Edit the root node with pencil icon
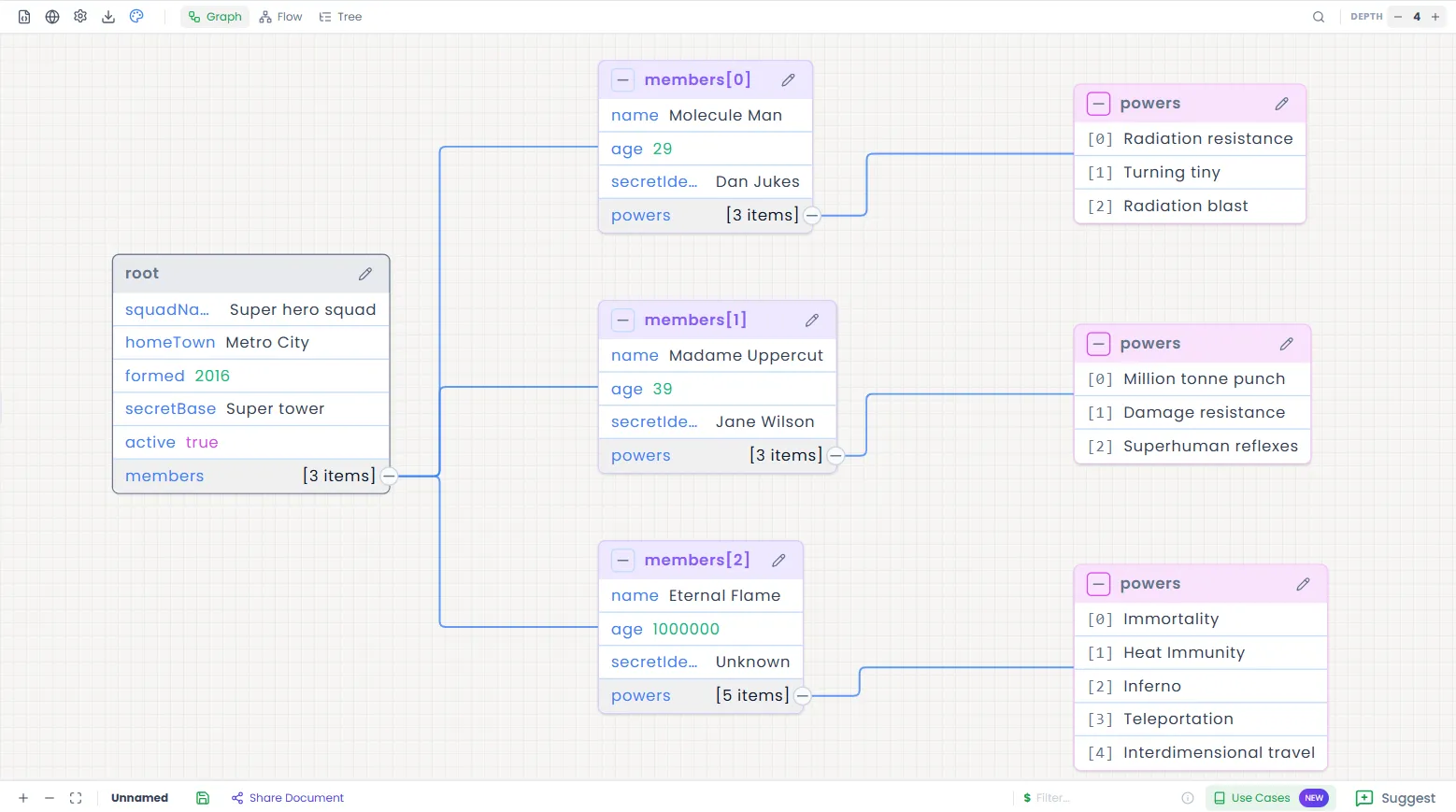Image resolution: width=1456 pixels, height=812 pixels. pos(365,274)
